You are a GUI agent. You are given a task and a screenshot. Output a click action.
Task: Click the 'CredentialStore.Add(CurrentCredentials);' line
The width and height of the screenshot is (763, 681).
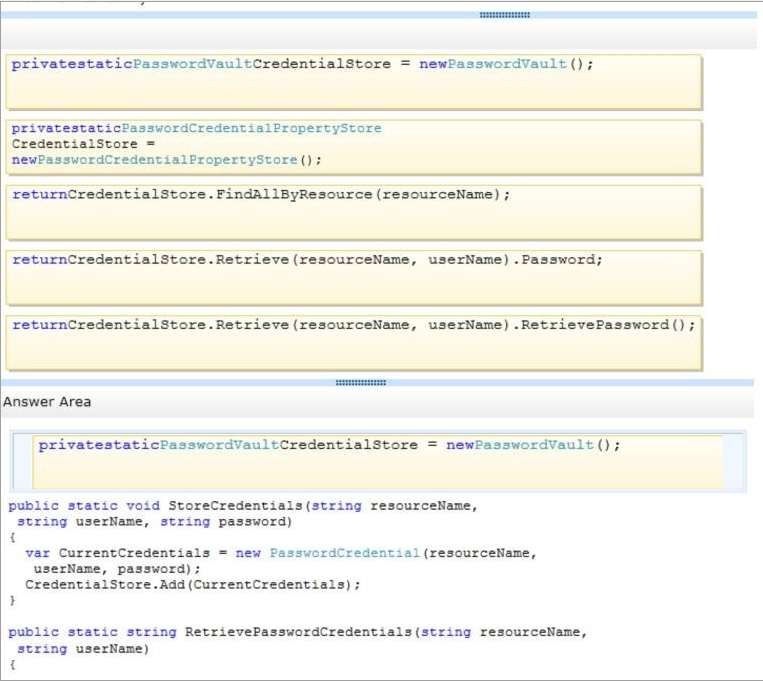[193, 585]
